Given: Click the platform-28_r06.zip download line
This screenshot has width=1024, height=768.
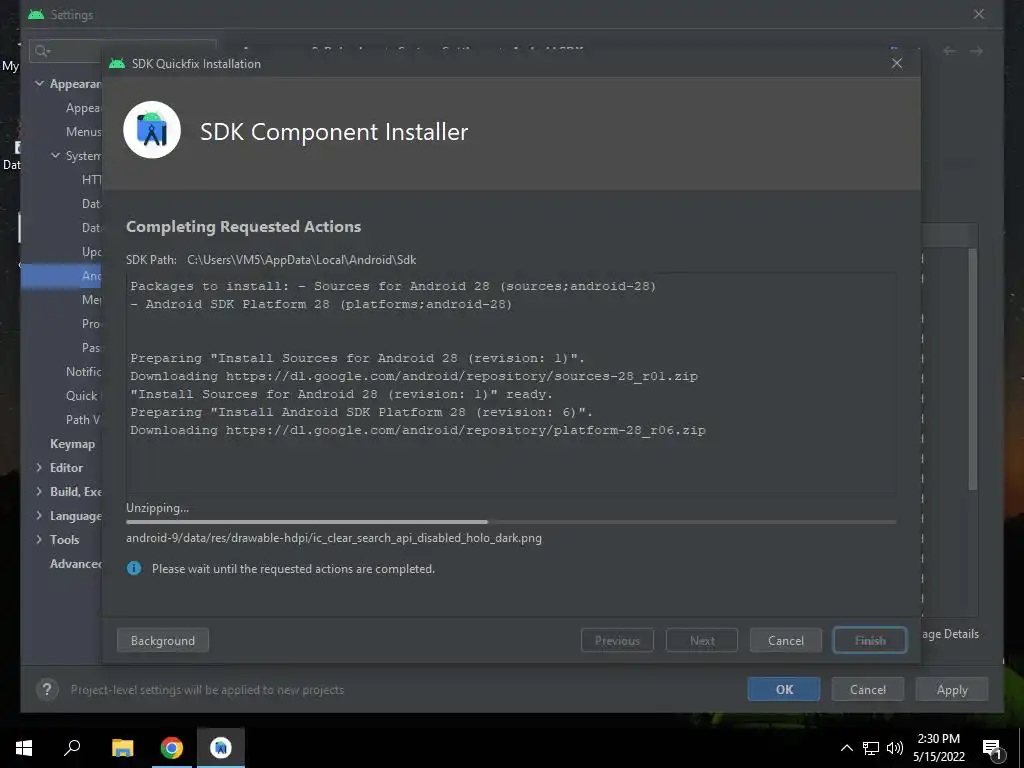Looking at the screenshot, I should (x=418, y=430).
